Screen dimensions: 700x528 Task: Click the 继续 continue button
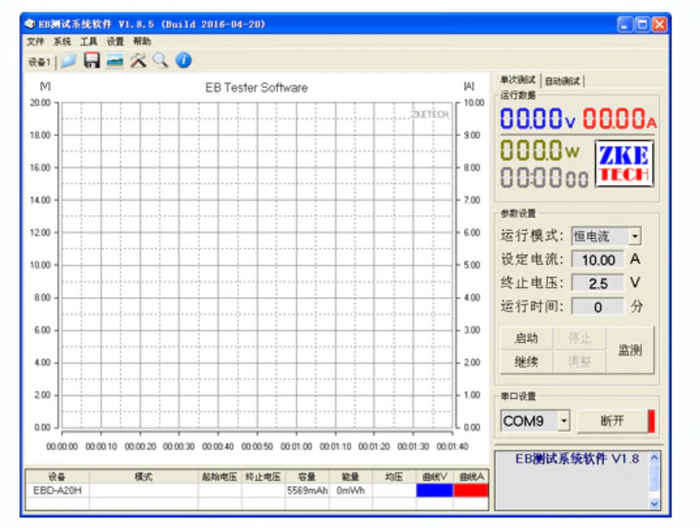click(x=526, y=362)
